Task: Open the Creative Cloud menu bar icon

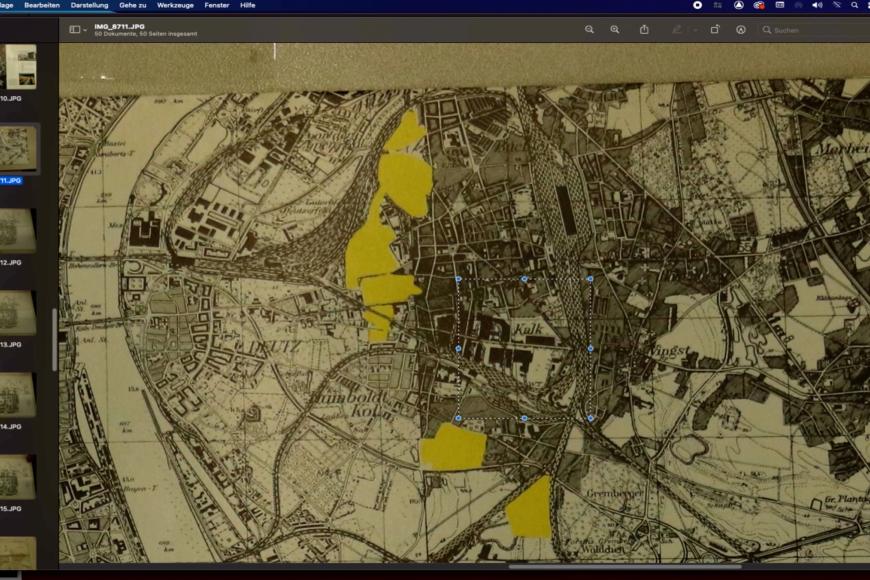Action: pos(759,5)
